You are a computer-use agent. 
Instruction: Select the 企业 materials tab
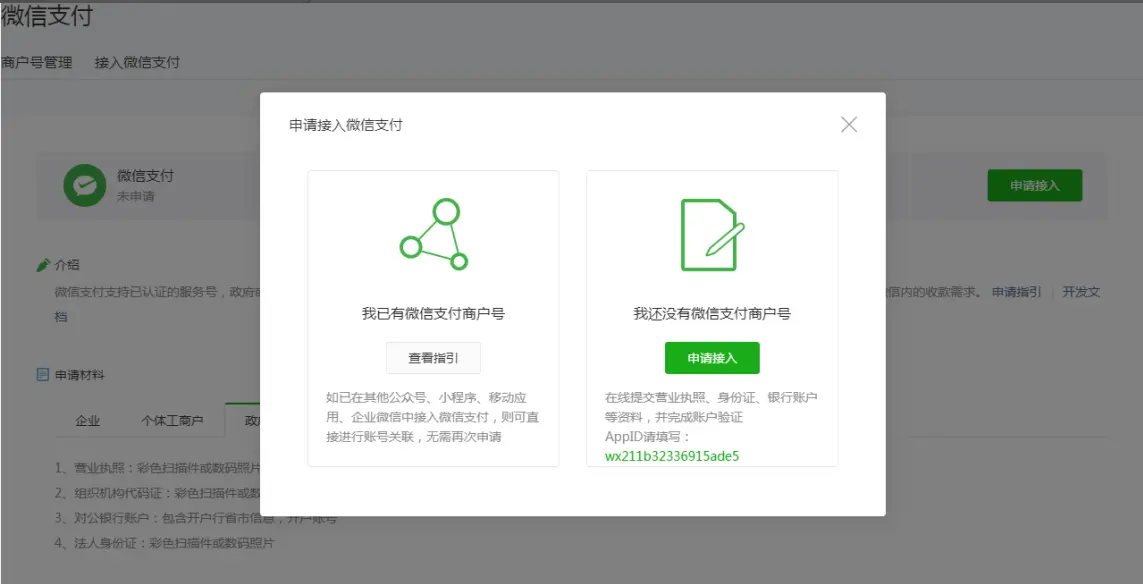88,421
